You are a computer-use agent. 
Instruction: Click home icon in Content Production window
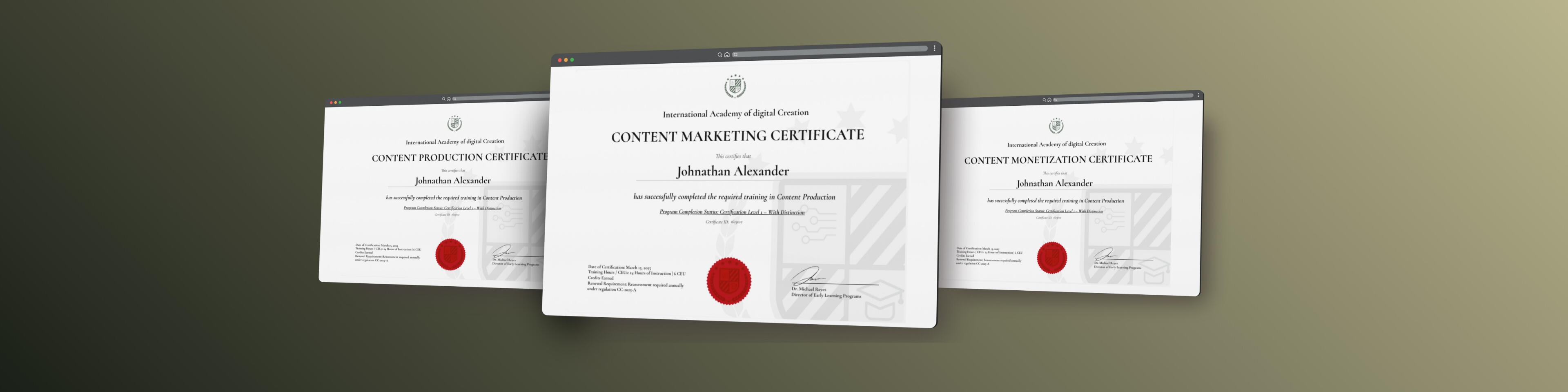449,98
